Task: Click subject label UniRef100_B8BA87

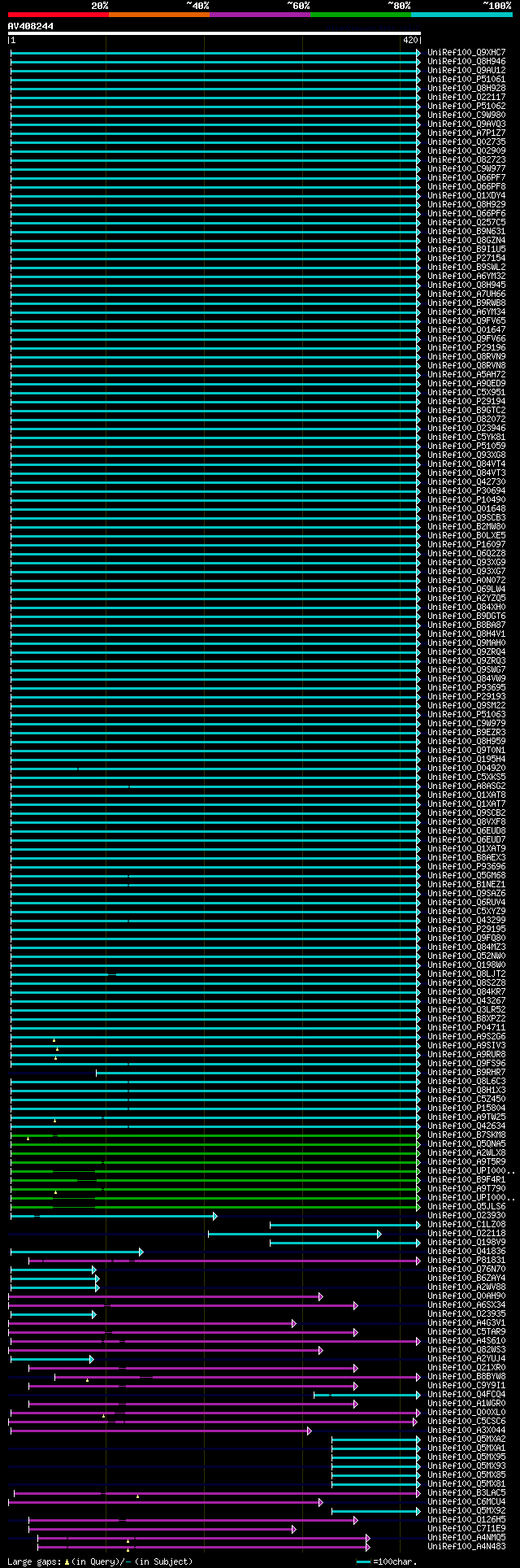Action: point(466,625)
